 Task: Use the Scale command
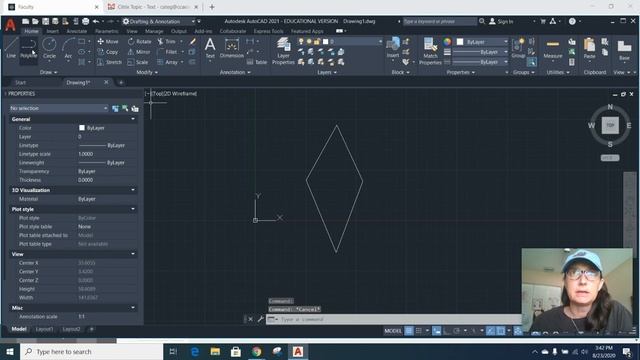pyautogui.click(x=138, y=62)
